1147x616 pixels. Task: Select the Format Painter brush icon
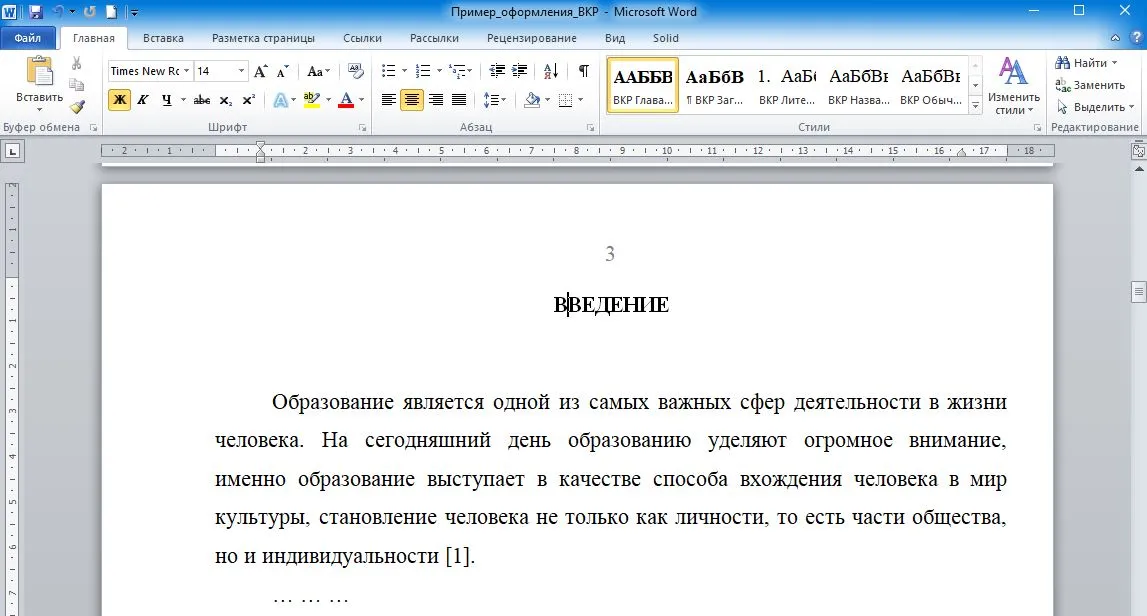pos(77,106)
